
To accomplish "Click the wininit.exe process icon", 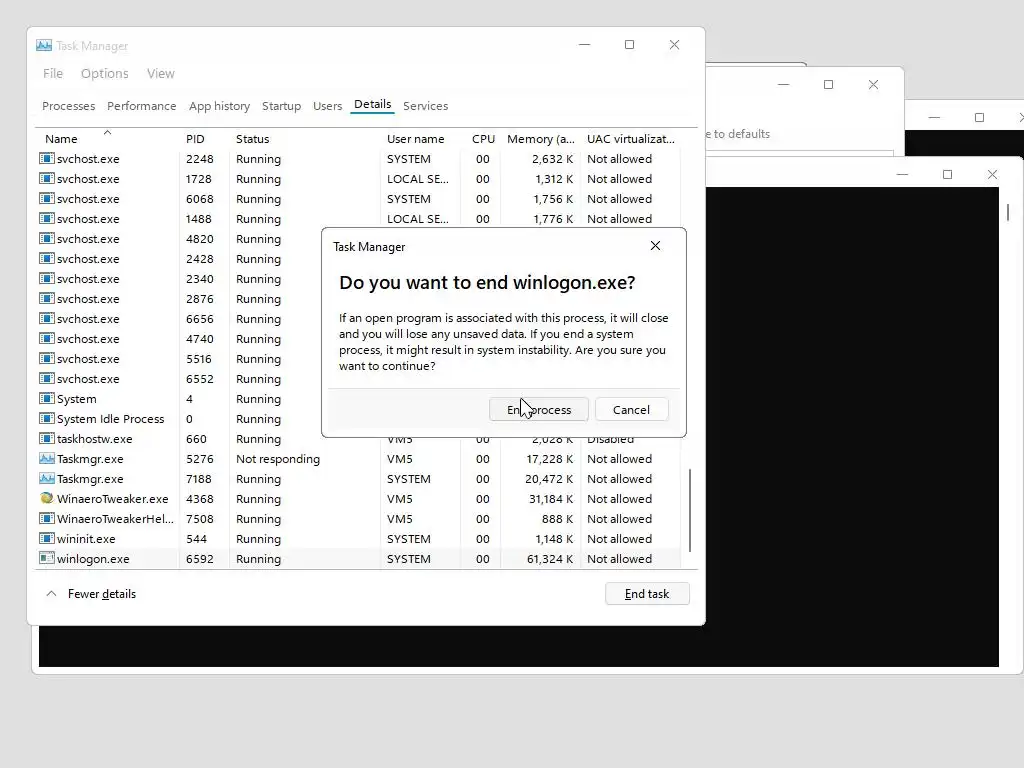I will tap(46, 539).
